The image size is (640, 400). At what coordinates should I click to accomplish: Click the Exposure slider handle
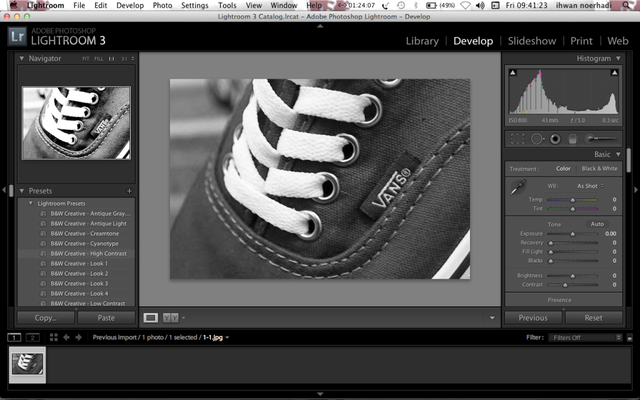point(573,234)
